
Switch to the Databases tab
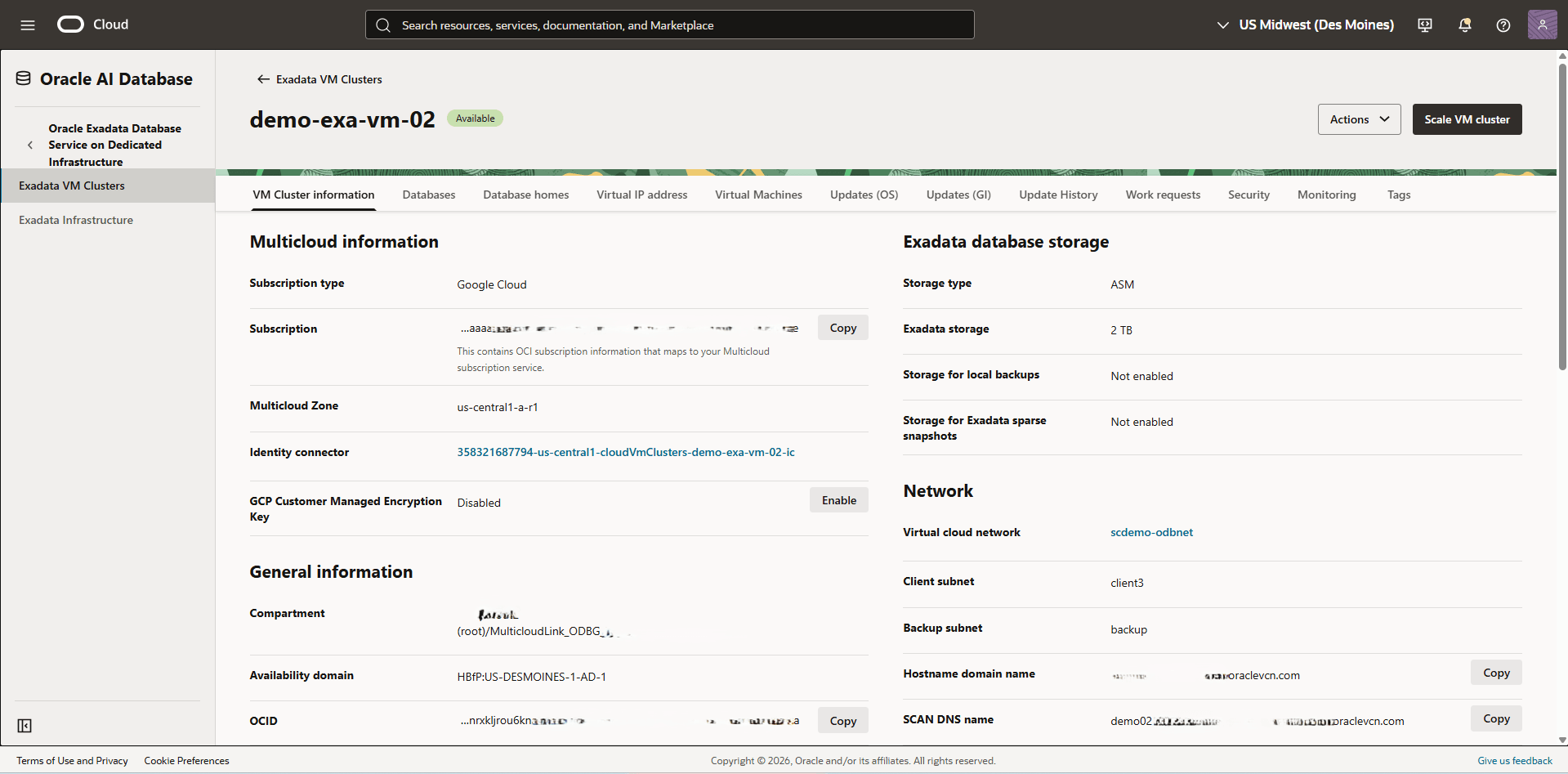428,195
